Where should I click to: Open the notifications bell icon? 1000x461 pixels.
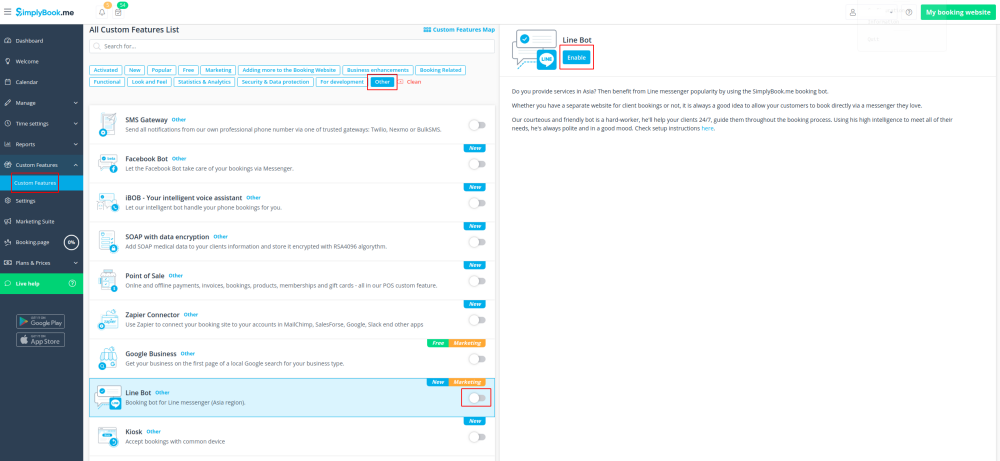[x=102, y=12]
